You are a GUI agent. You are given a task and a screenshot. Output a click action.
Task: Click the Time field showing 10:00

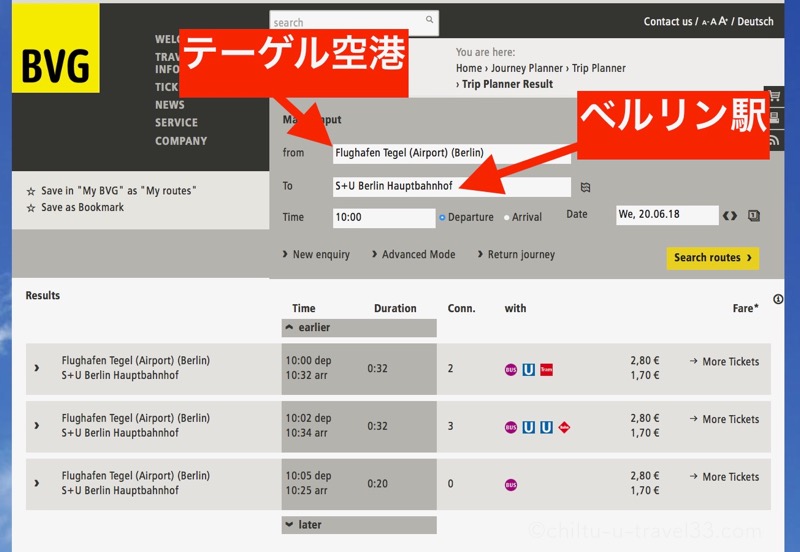coord(384,217)
